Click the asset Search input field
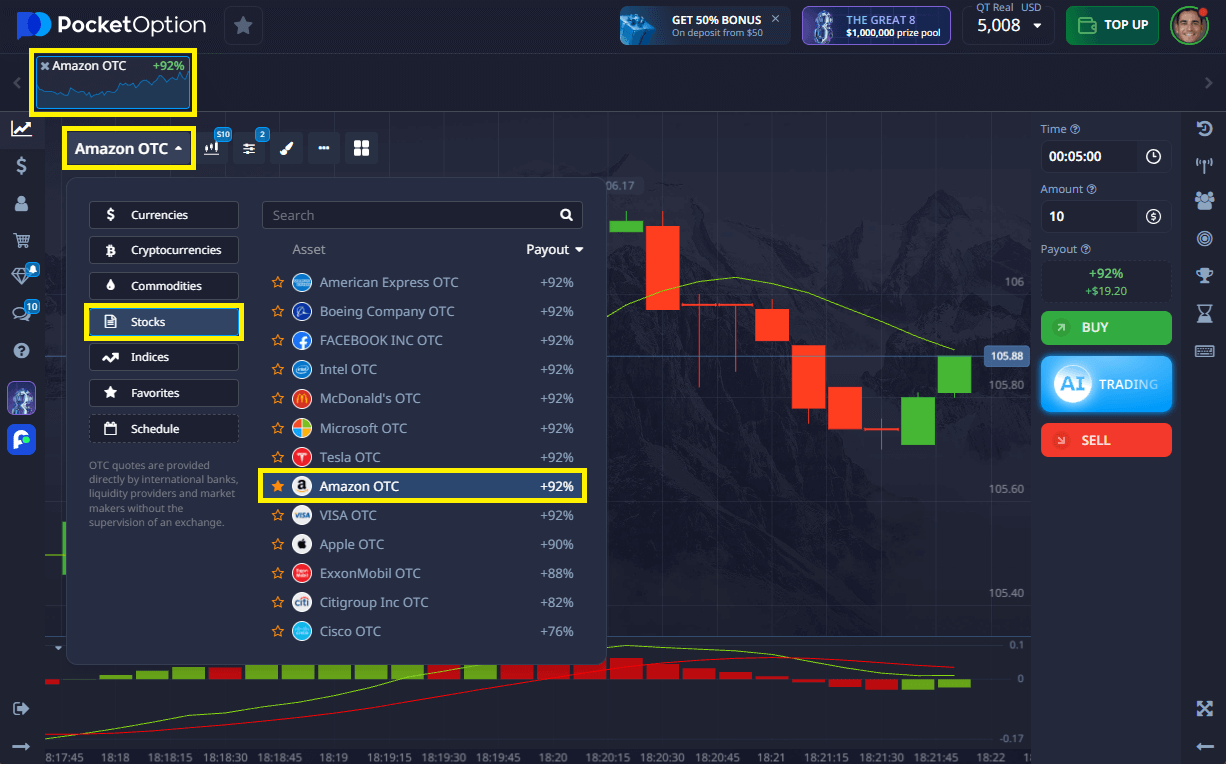The image size is (1226, 764). tap(412, 215)
